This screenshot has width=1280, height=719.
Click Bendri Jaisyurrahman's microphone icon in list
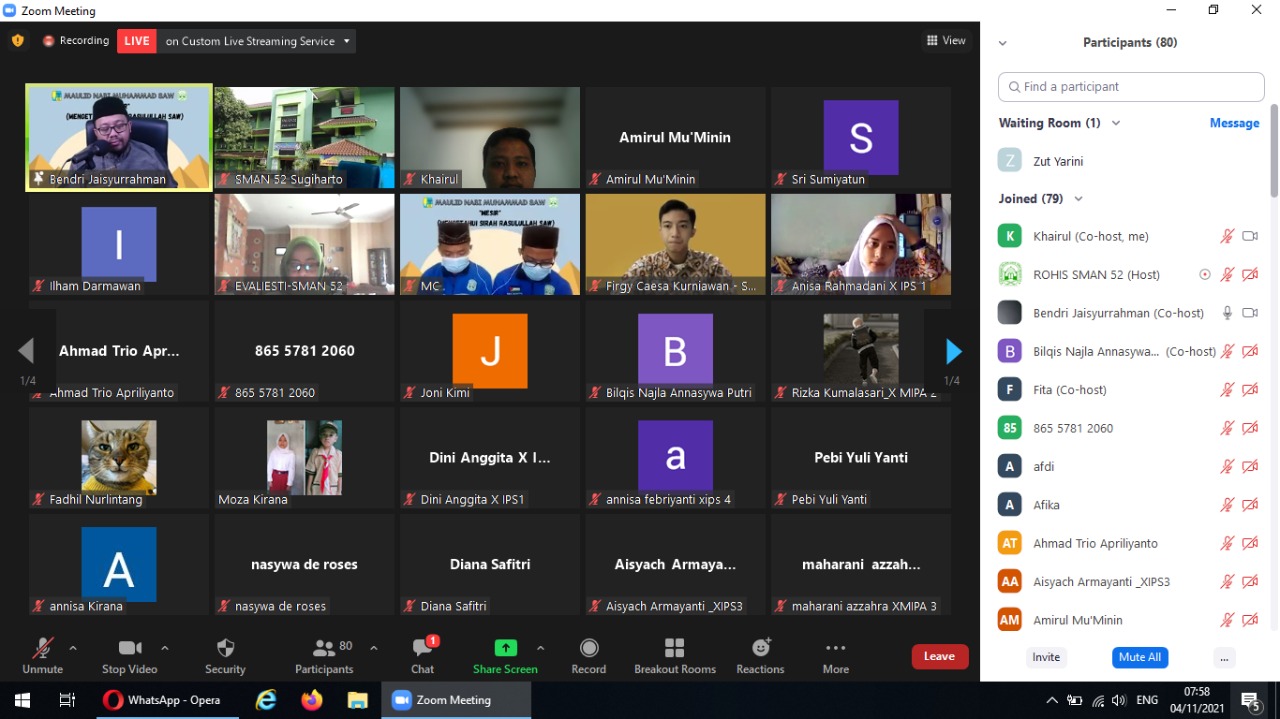(1227, 313)
